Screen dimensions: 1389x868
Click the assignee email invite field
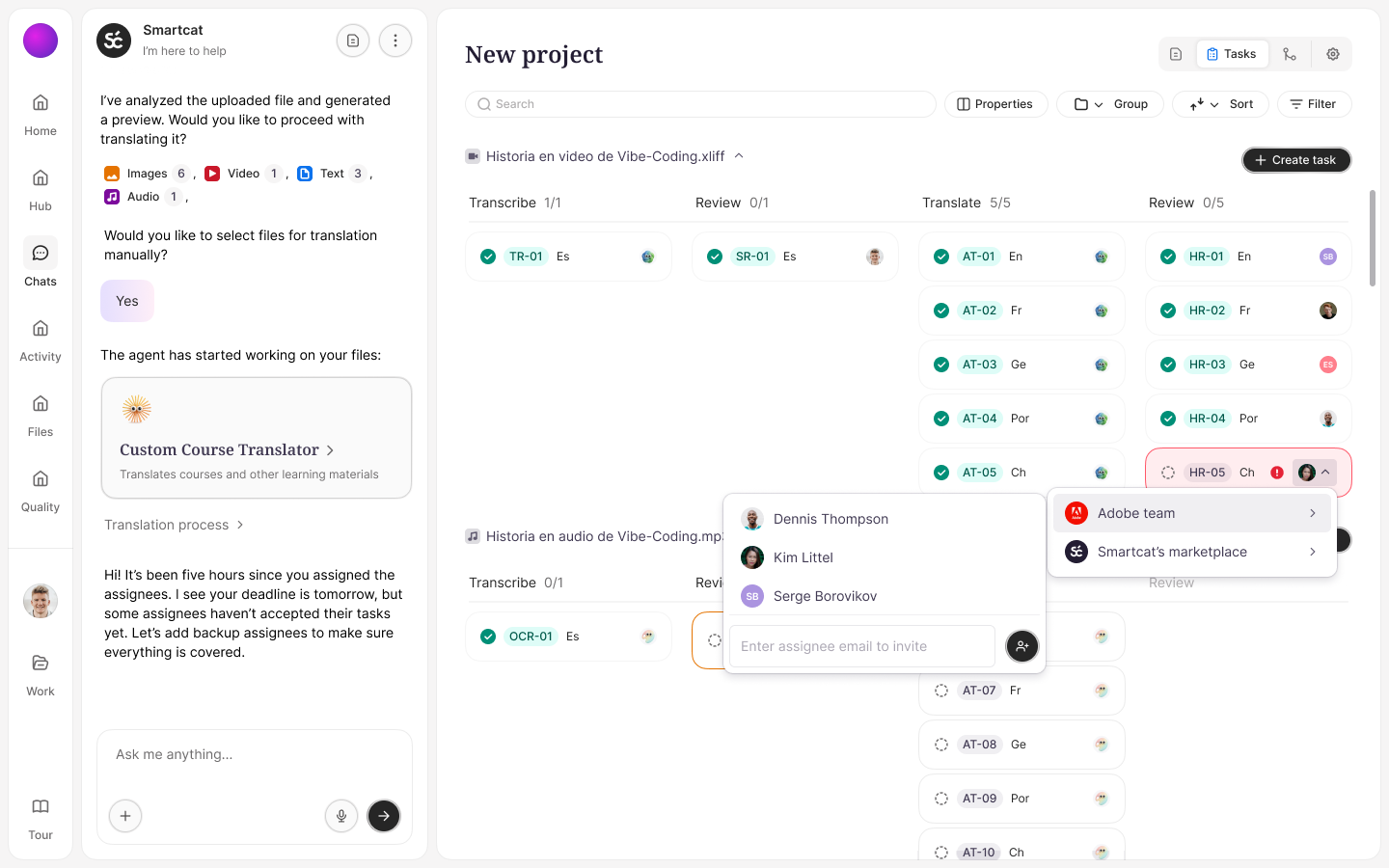861,646
